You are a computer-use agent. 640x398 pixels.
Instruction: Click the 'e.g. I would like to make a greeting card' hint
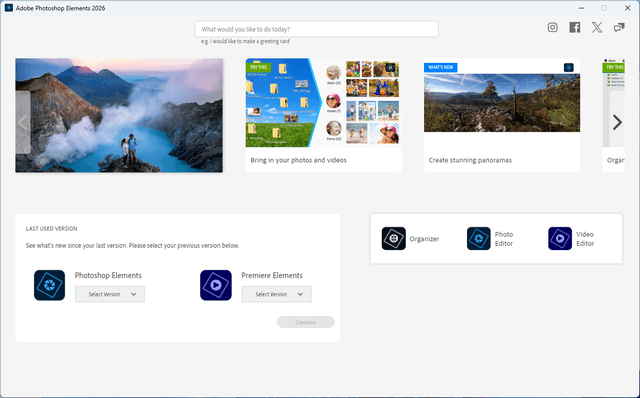pos(245,41)
